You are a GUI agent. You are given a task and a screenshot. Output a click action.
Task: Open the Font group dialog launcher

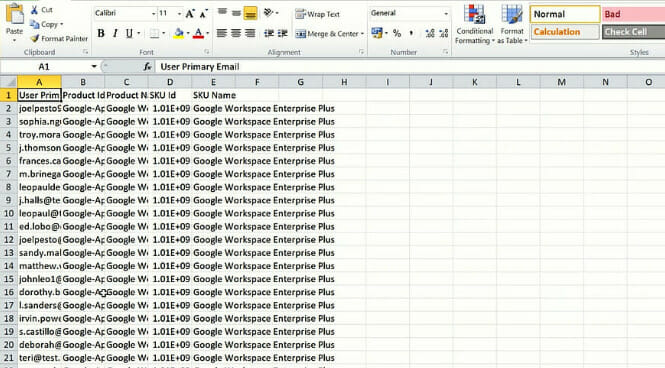click(207, 52)
